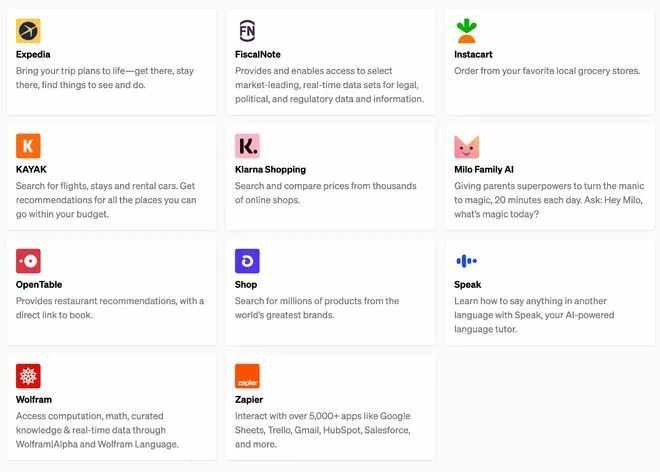Open the red OpenTable icon
Viewport: 660px width, 472px height.
pyautogui.click(x=28, y=261)
